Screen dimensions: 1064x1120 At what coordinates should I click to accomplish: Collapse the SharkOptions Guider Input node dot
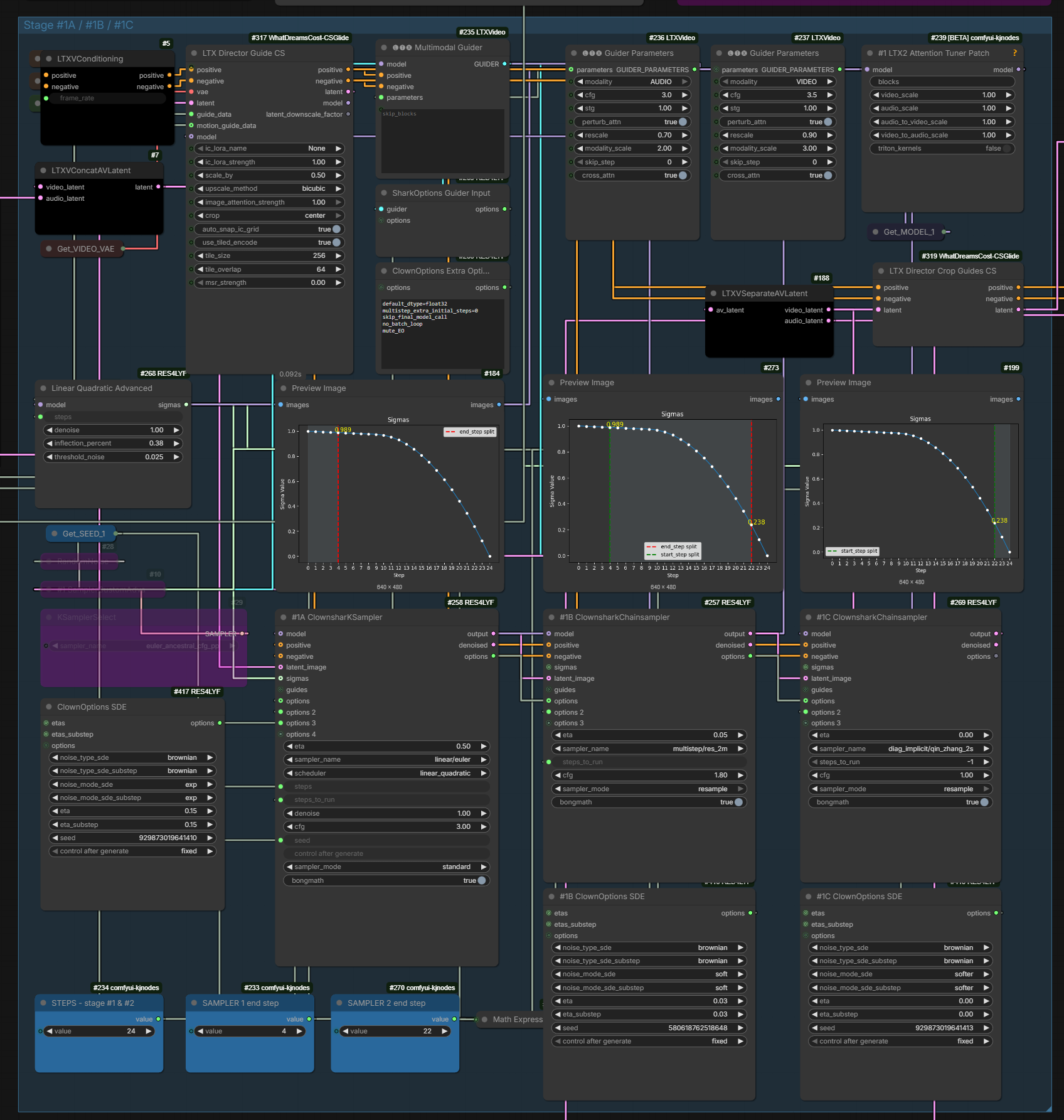pos(384,193)
